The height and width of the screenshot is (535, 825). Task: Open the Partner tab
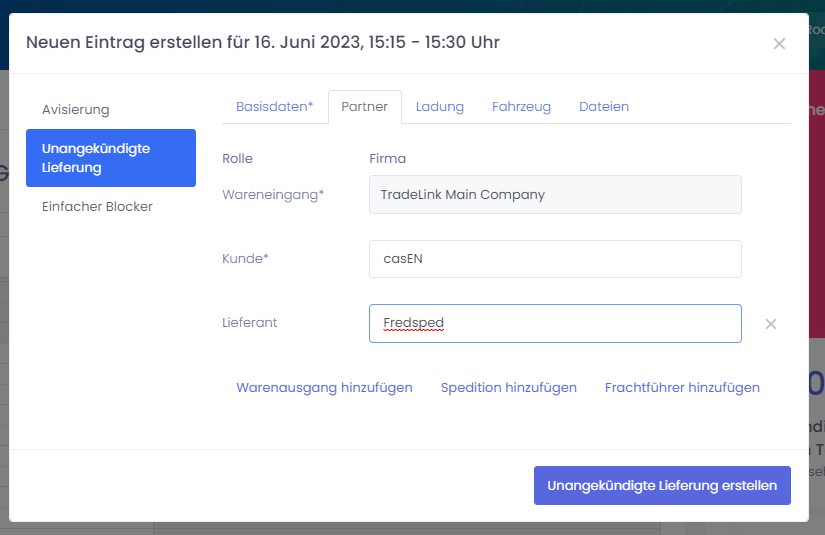(364, 107)
